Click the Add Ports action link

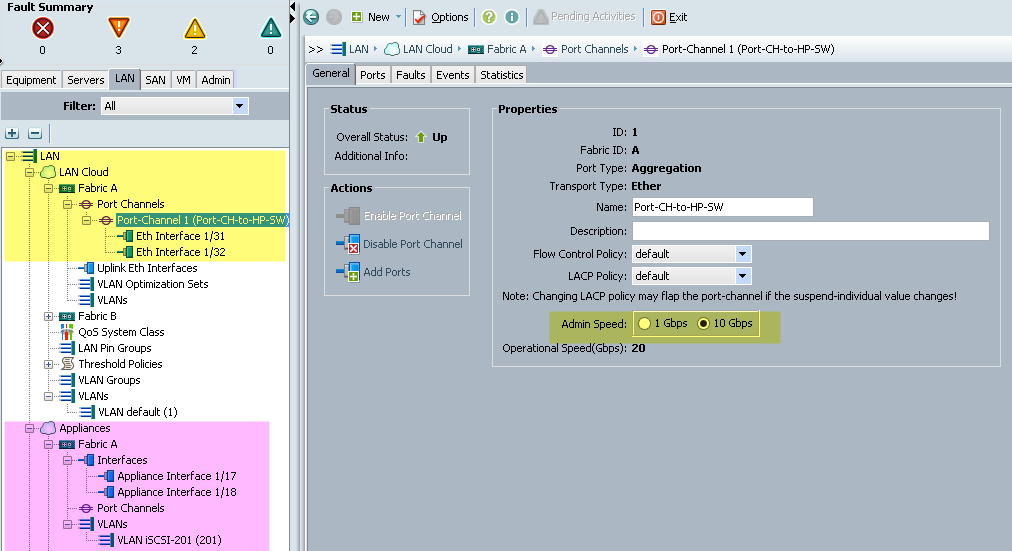point(387,272)
